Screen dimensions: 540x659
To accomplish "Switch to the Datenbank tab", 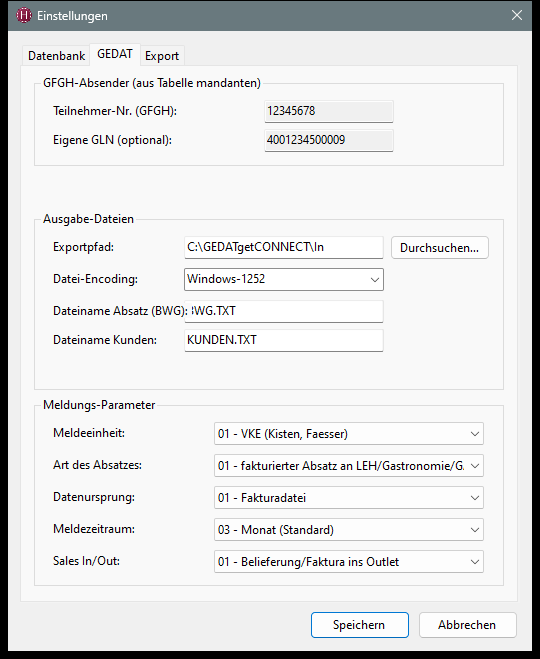I will (x=56, y=55).
